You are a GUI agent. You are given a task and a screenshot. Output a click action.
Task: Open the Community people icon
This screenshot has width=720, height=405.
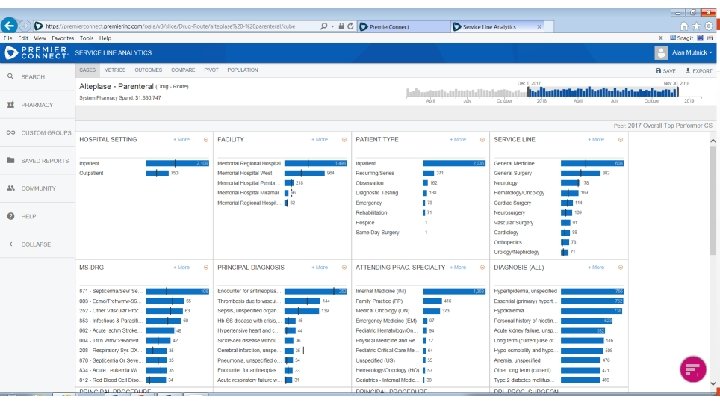click(11, 188)
